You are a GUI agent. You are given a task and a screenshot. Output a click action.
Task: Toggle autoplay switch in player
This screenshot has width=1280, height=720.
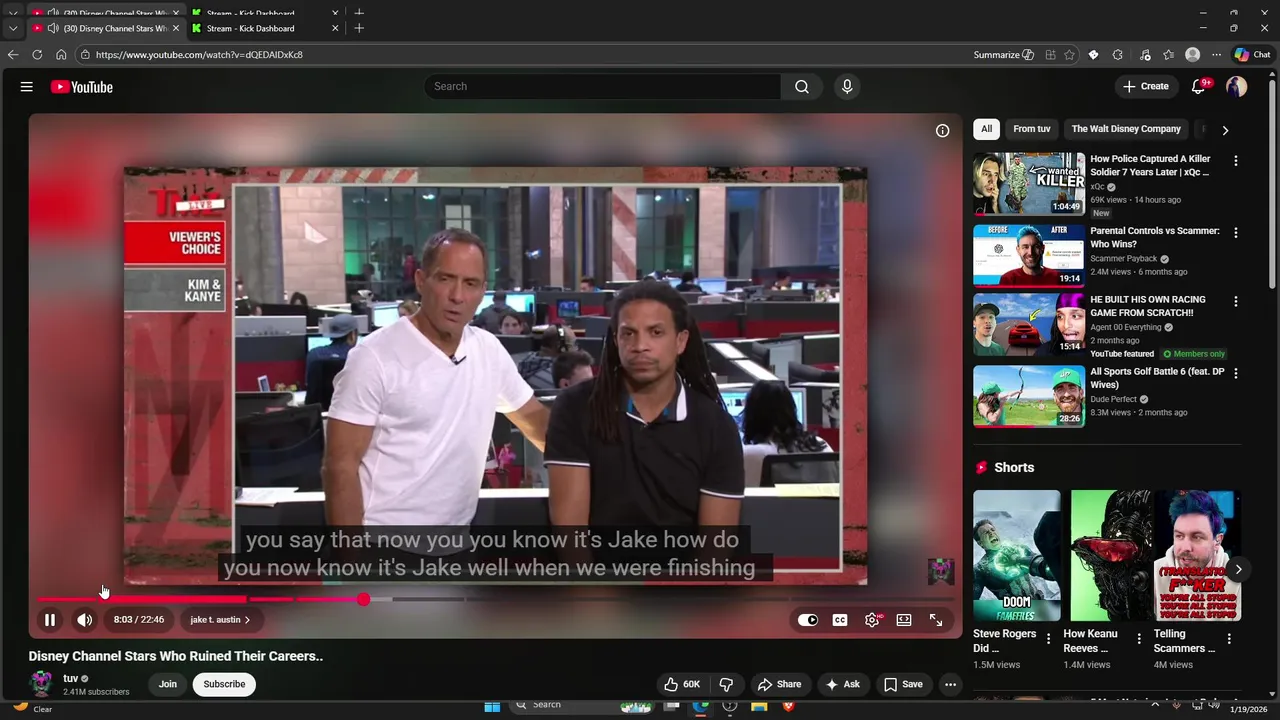click(x=808, y=620)
